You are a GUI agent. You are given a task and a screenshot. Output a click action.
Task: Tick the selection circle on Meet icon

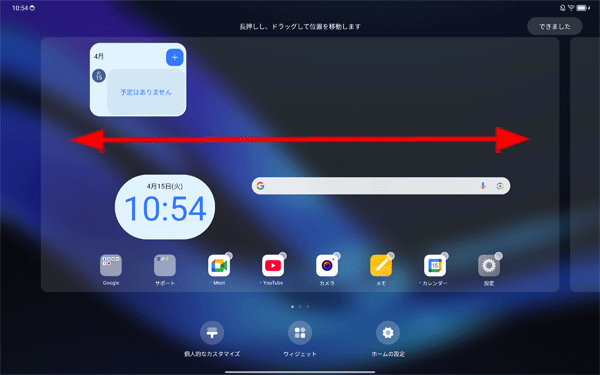click(229, 256)
